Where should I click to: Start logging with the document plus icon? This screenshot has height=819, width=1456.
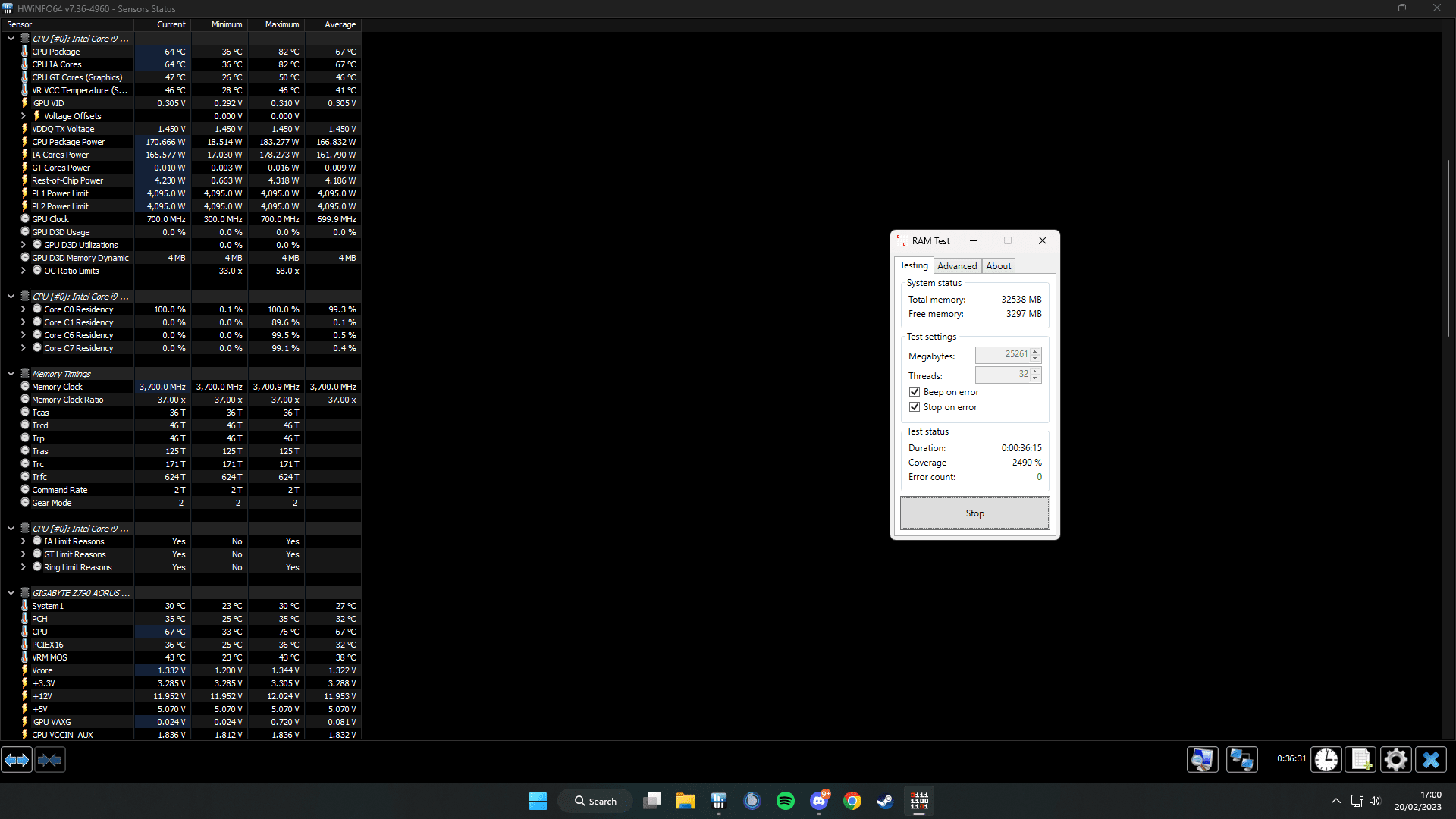pos(1361,760)
